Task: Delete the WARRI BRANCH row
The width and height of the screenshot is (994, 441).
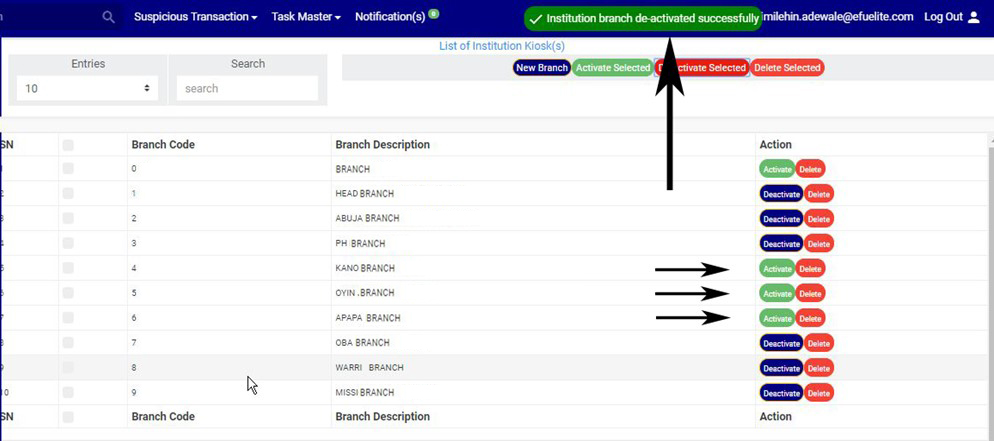Action: [x=818, y=368]
